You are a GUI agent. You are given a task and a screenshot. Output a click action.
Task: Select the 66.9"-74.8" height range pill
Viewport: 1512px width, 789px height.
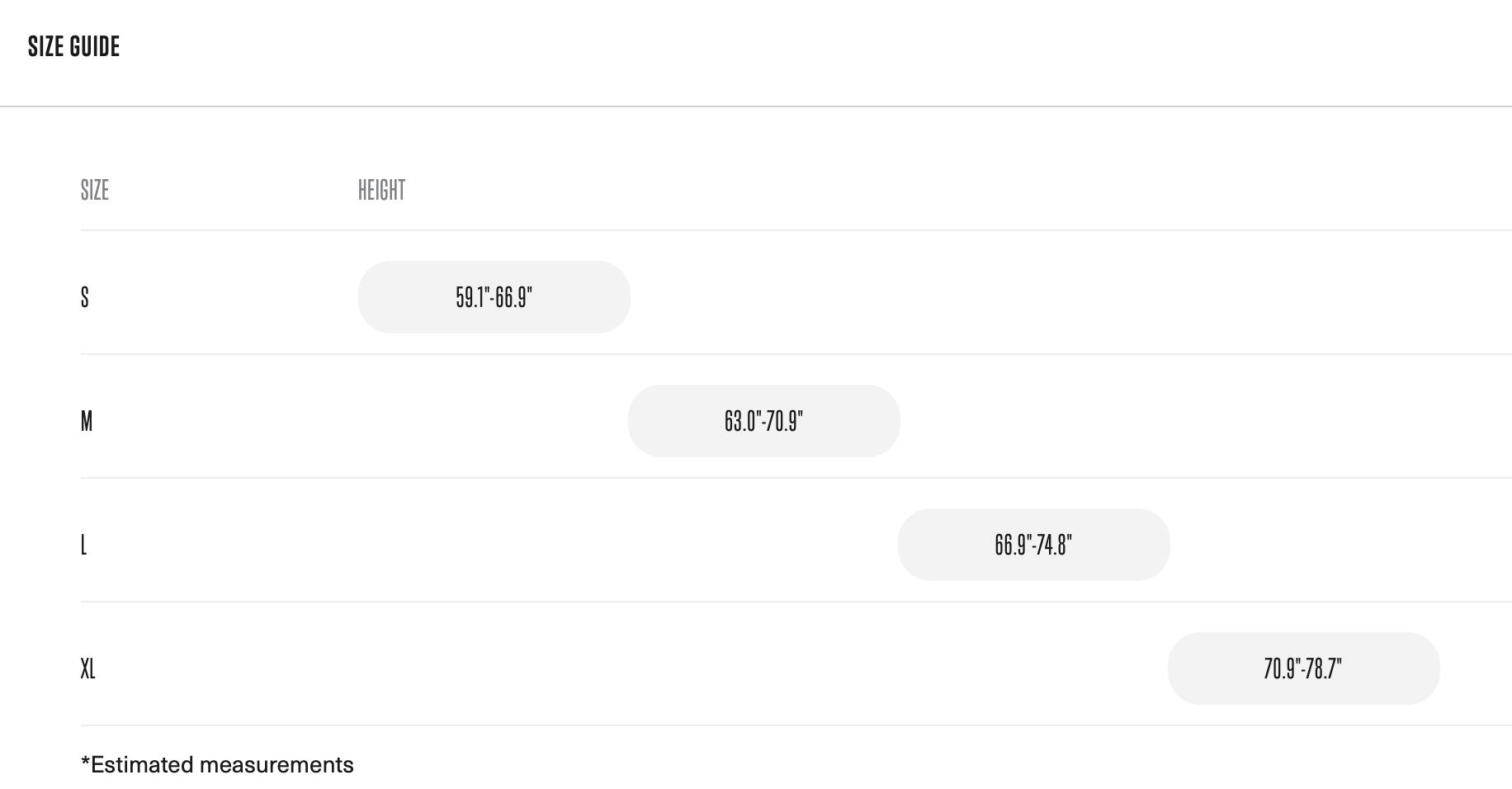pyautogui.click(x=1033, y=545)
